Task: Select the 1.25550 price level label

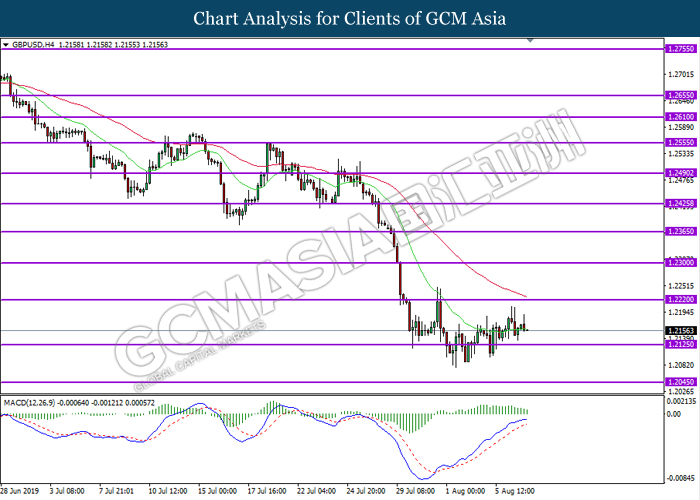Action: [681, 142]
